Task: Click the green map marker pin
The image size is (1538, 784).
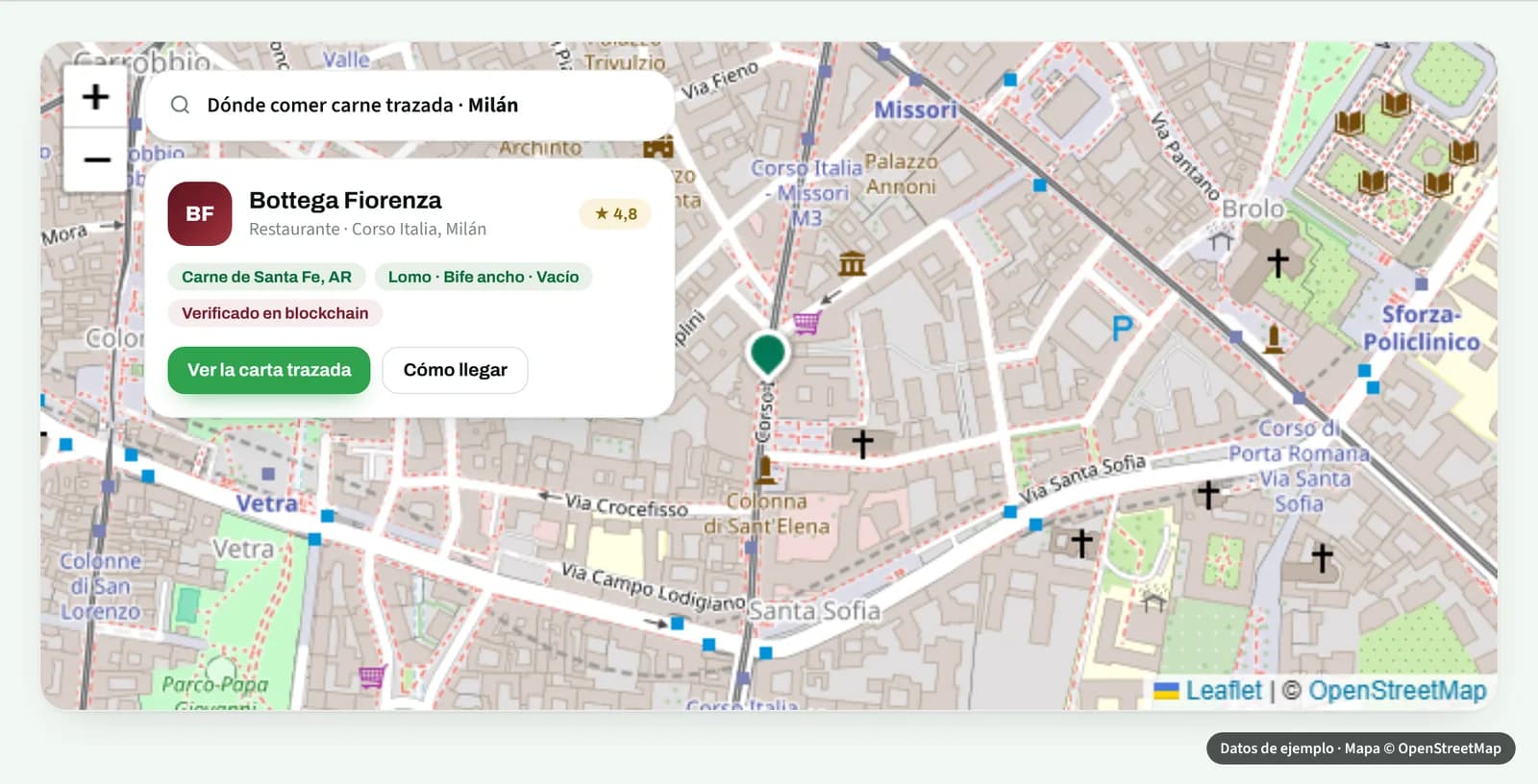Action: [x=767, y=354]
